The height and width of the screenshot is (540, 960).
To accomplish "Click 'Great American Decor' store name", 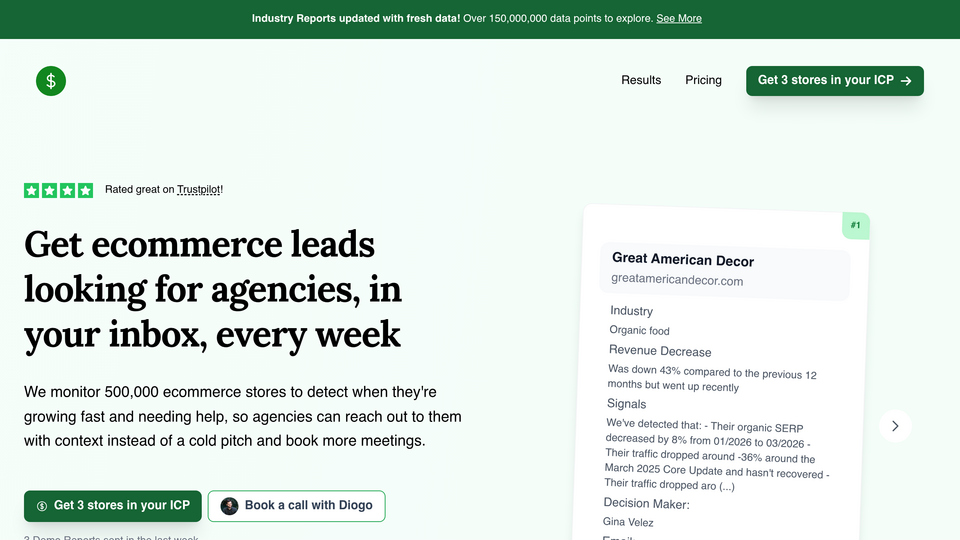I will (683, 260).
